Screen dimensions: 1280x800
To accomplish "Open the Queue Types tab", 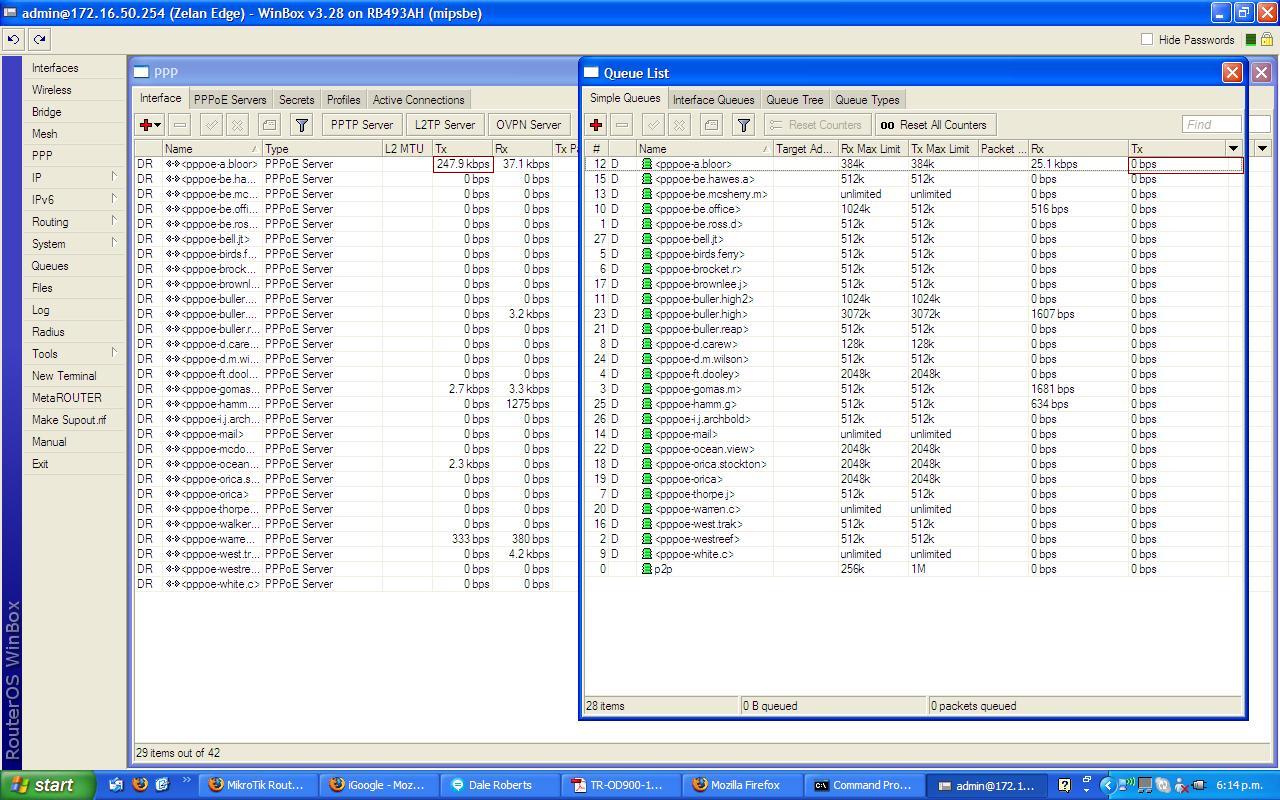I will 867,100.
